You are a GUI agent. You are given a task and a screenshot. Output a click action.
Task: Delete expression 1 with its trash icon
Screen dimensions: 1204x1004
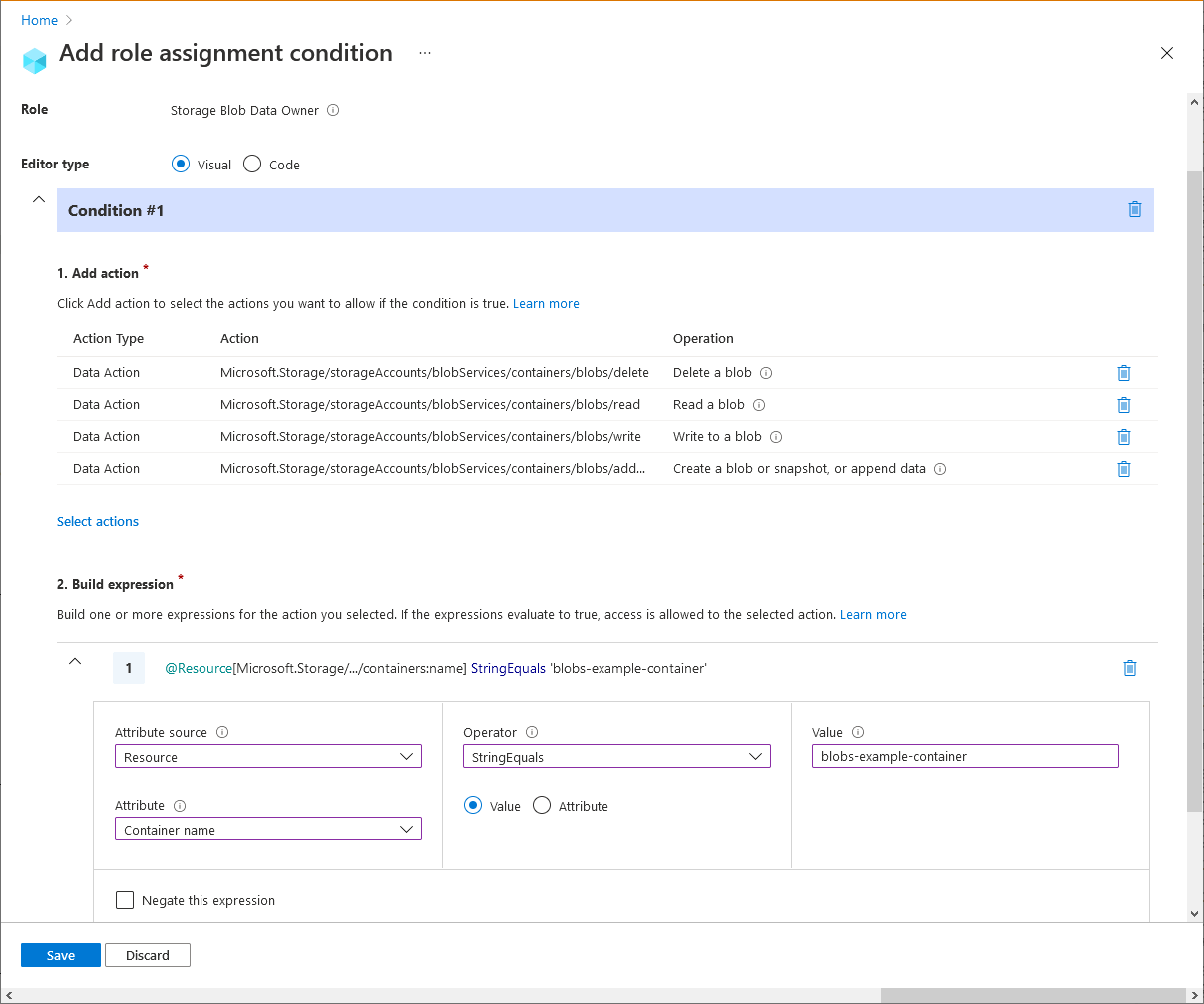(1130, 668)
